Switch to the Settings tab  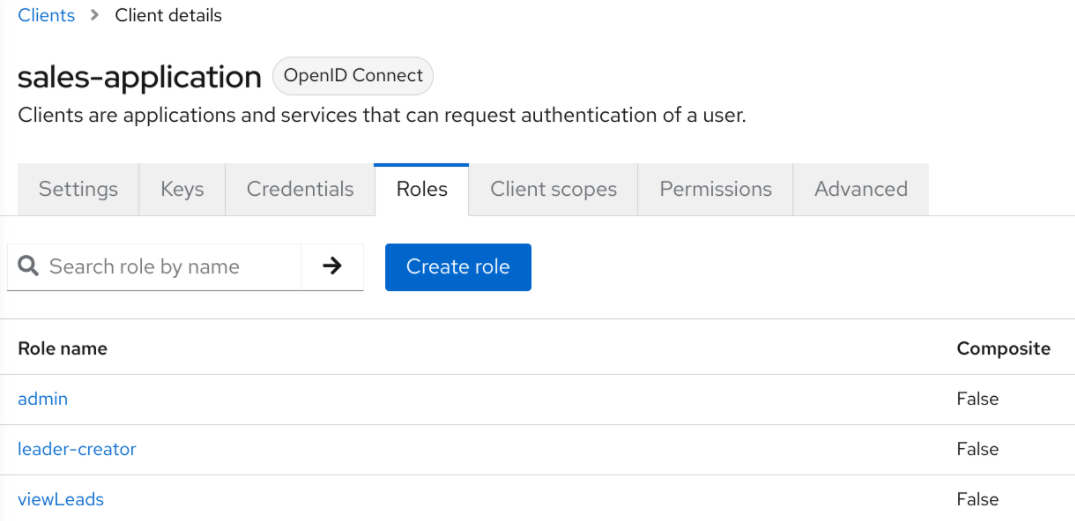(x=78, y=189)
